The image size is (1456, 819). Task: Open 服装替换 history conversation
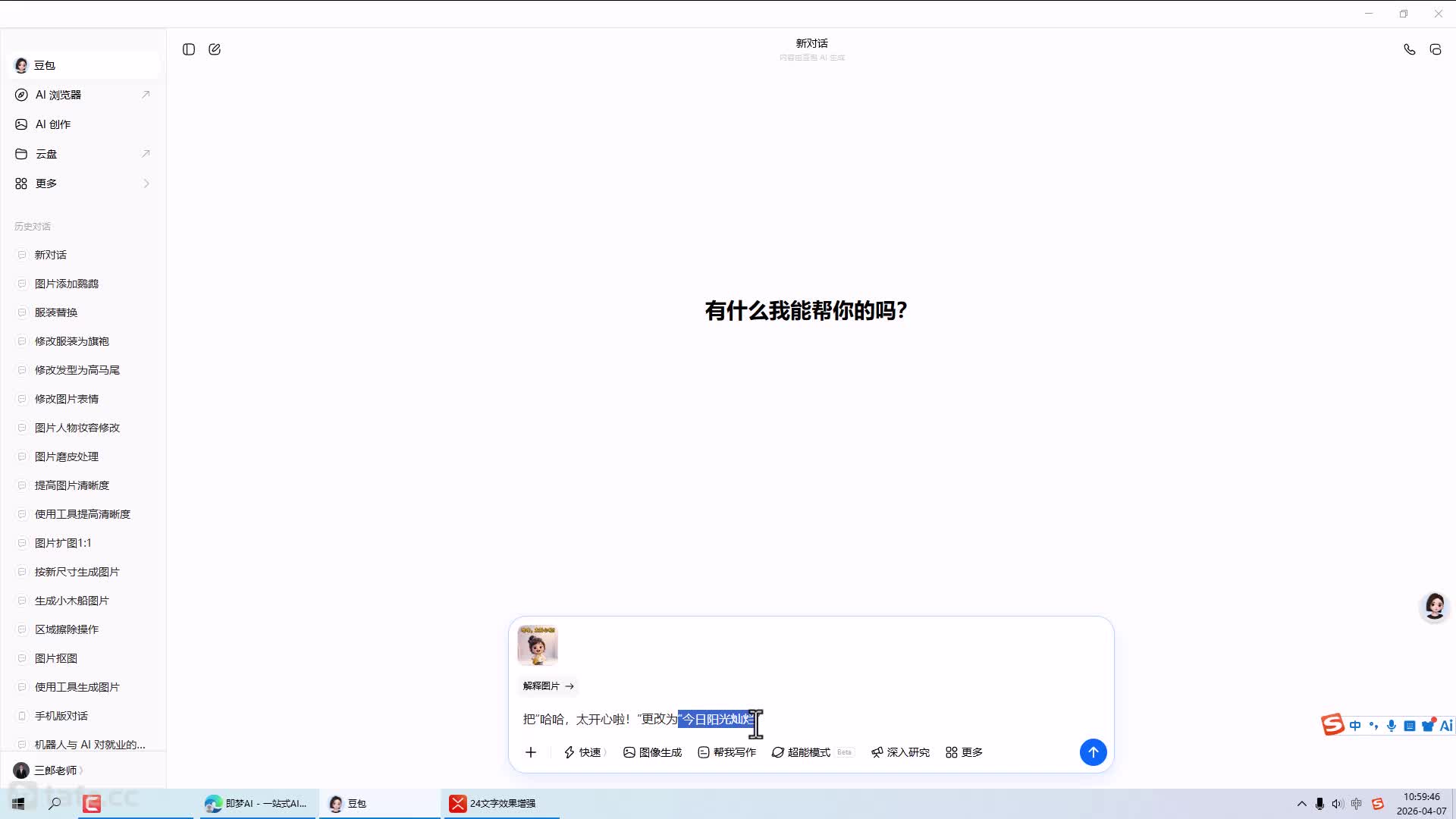tap(56, 312)
